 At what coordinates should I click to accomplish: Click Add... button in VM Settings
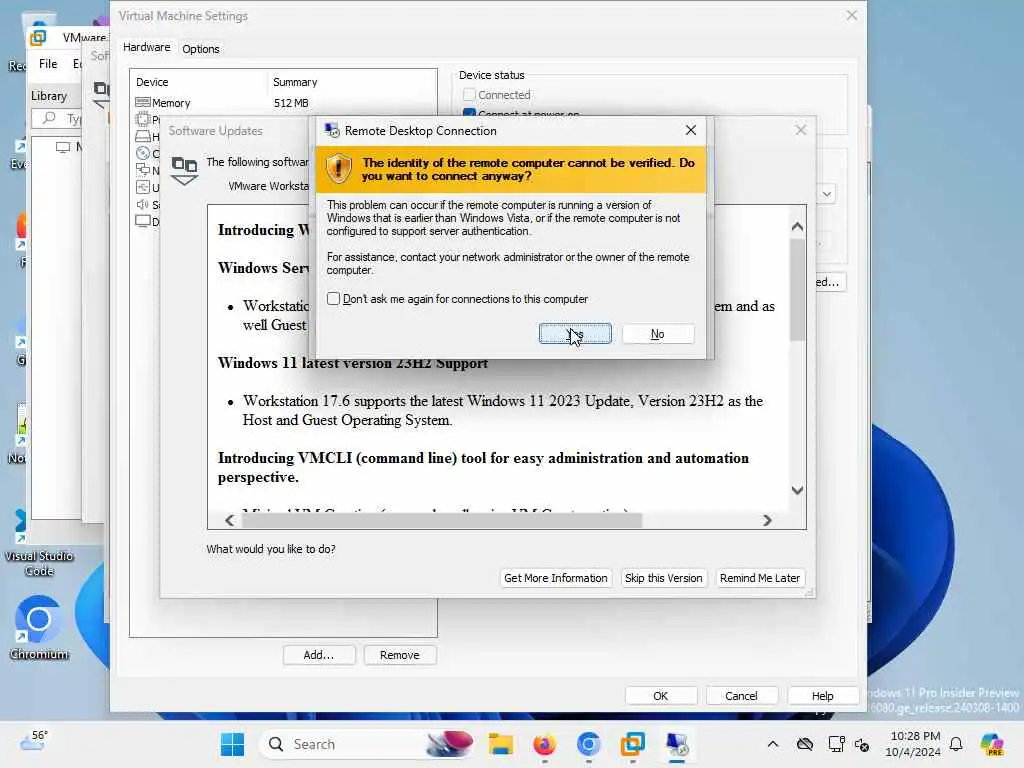point(319,655)
